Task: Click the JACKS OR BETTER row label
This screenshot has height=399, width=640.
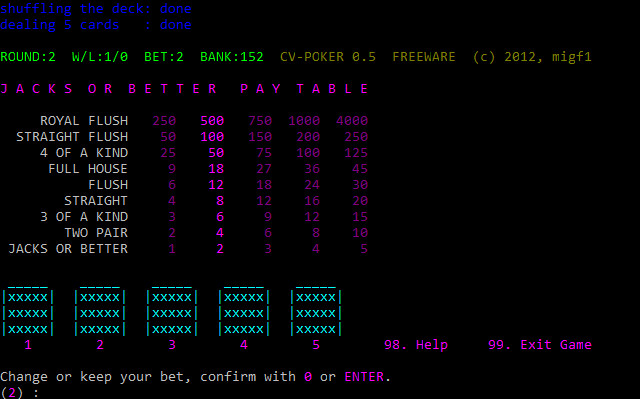Action: pos(68,248)
